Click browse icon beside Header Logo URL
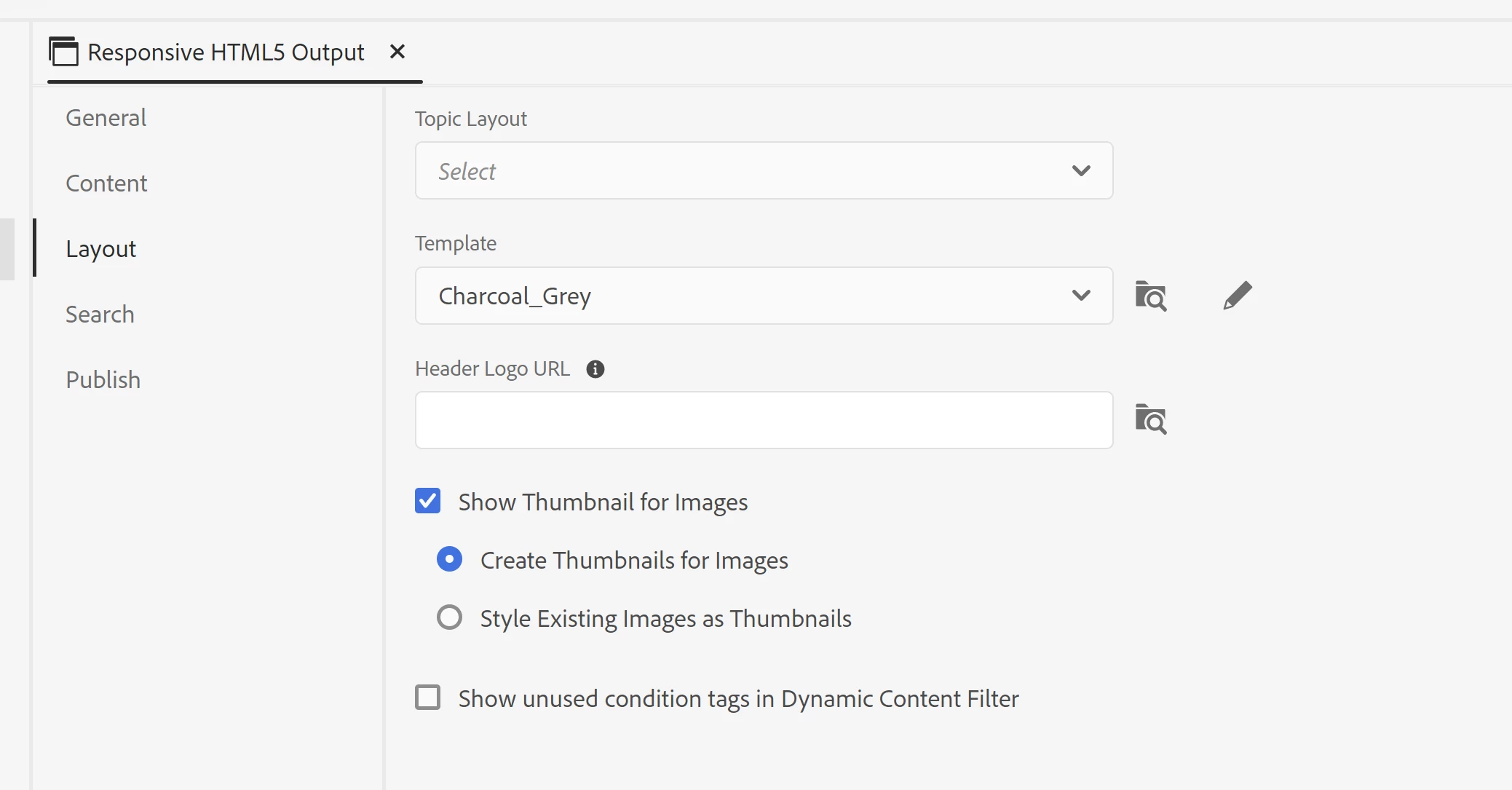This screenshot has width=1512, height=790. click(x=1151, y=419)
